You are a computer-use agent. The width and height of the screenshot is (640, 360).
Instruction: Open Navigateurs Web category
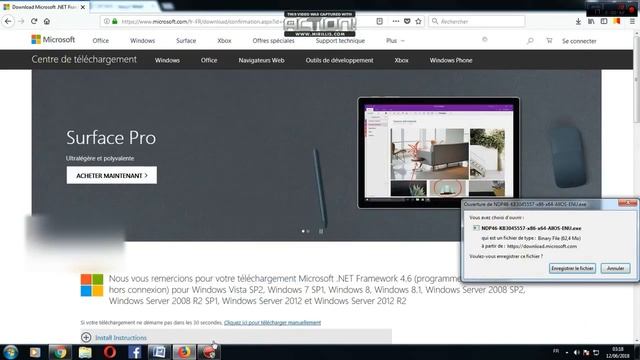pyautogui.click(x=261, y=60)
